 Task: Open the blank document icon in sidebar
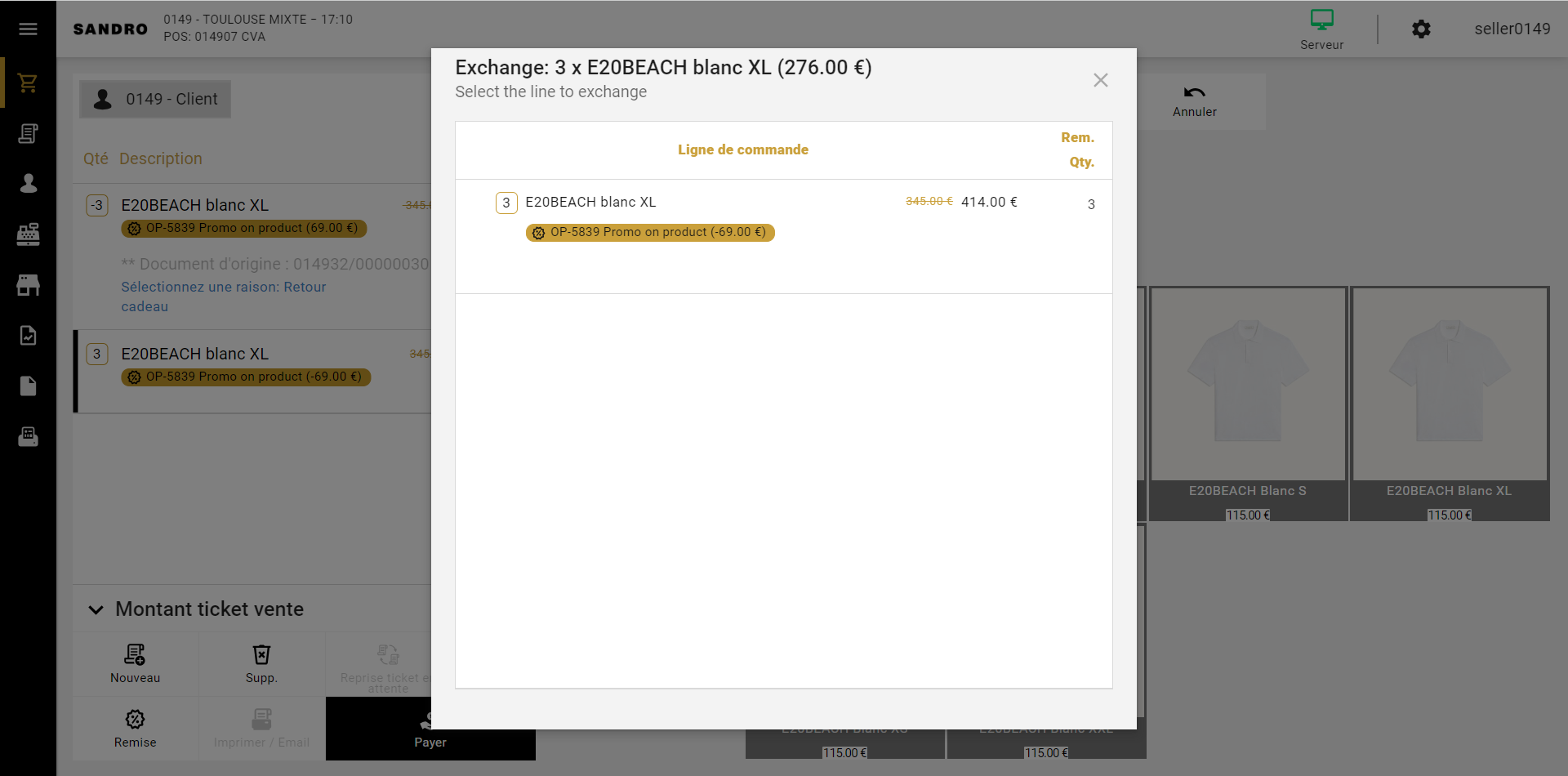click(x=28, y=386)
